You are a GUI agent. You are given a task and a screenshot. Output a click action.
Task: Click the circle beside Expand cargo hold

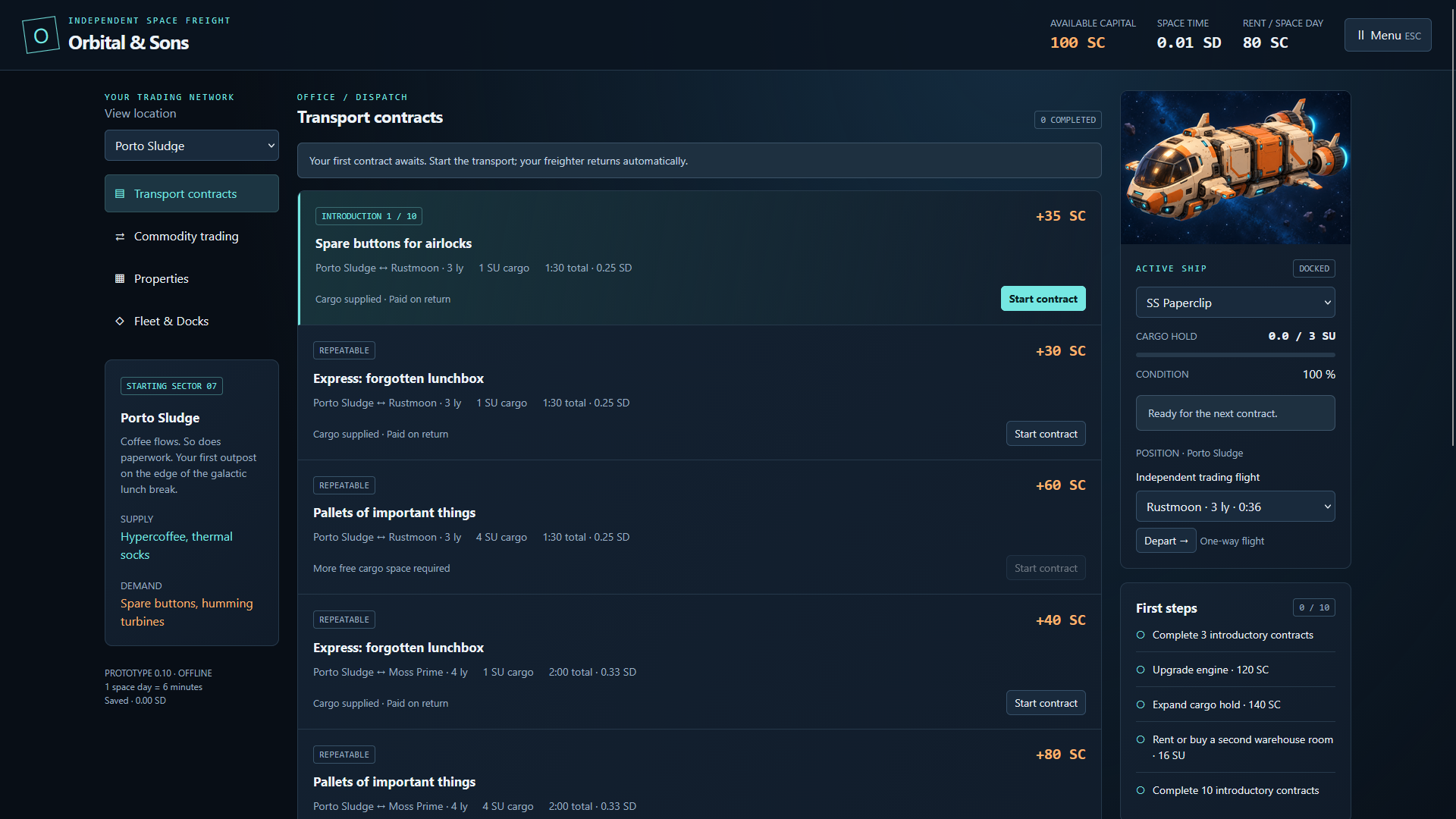point(1141,705)
